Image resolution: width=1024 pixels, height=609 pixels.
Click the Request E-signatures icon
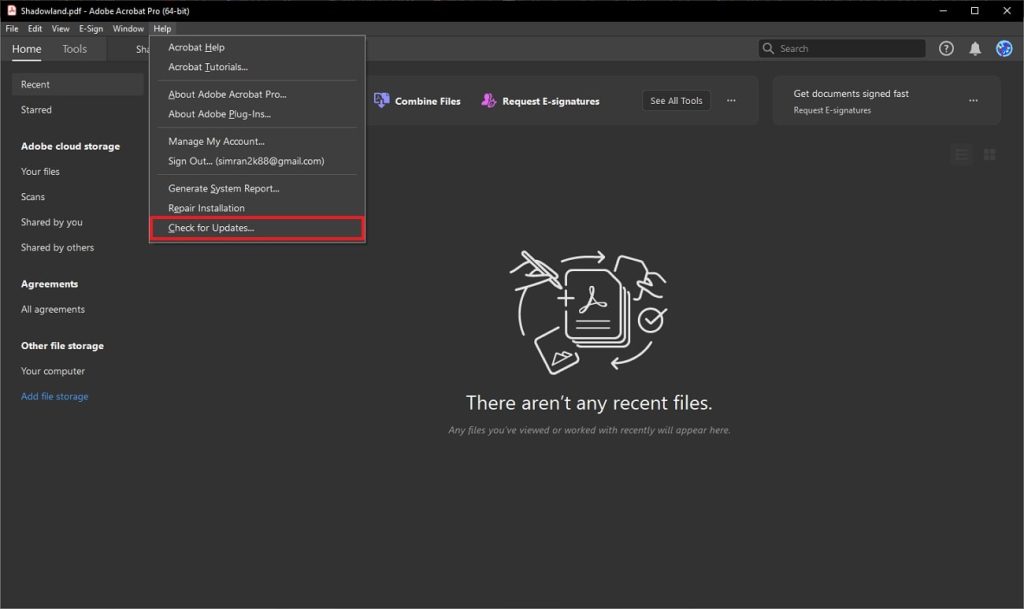pos(488,101)
